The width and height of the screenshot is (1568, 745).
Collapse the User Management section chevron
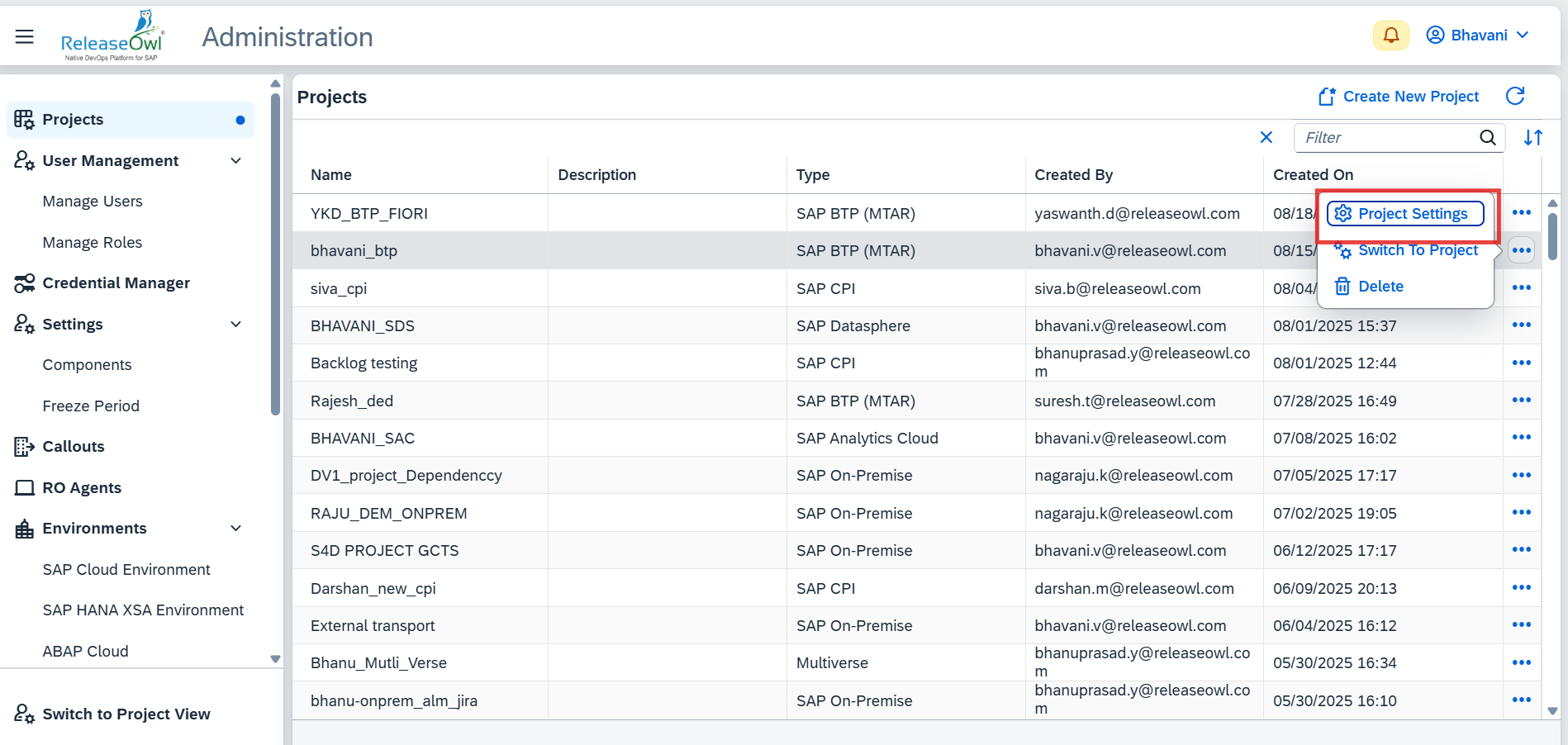235,160
